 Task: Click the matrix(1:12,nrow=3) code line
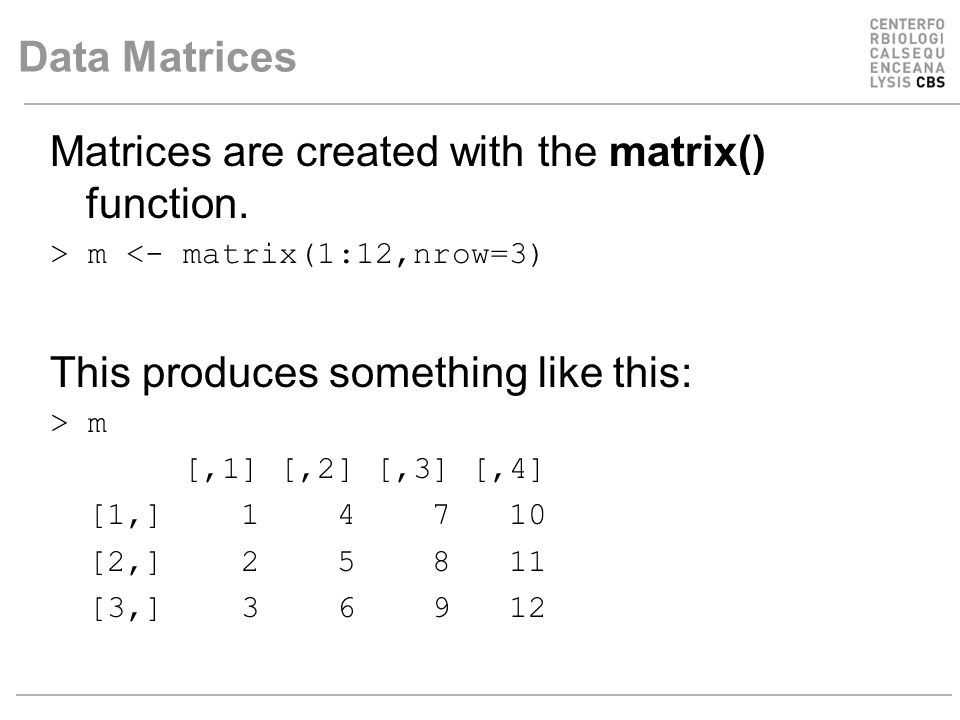(x=296, y=254)
